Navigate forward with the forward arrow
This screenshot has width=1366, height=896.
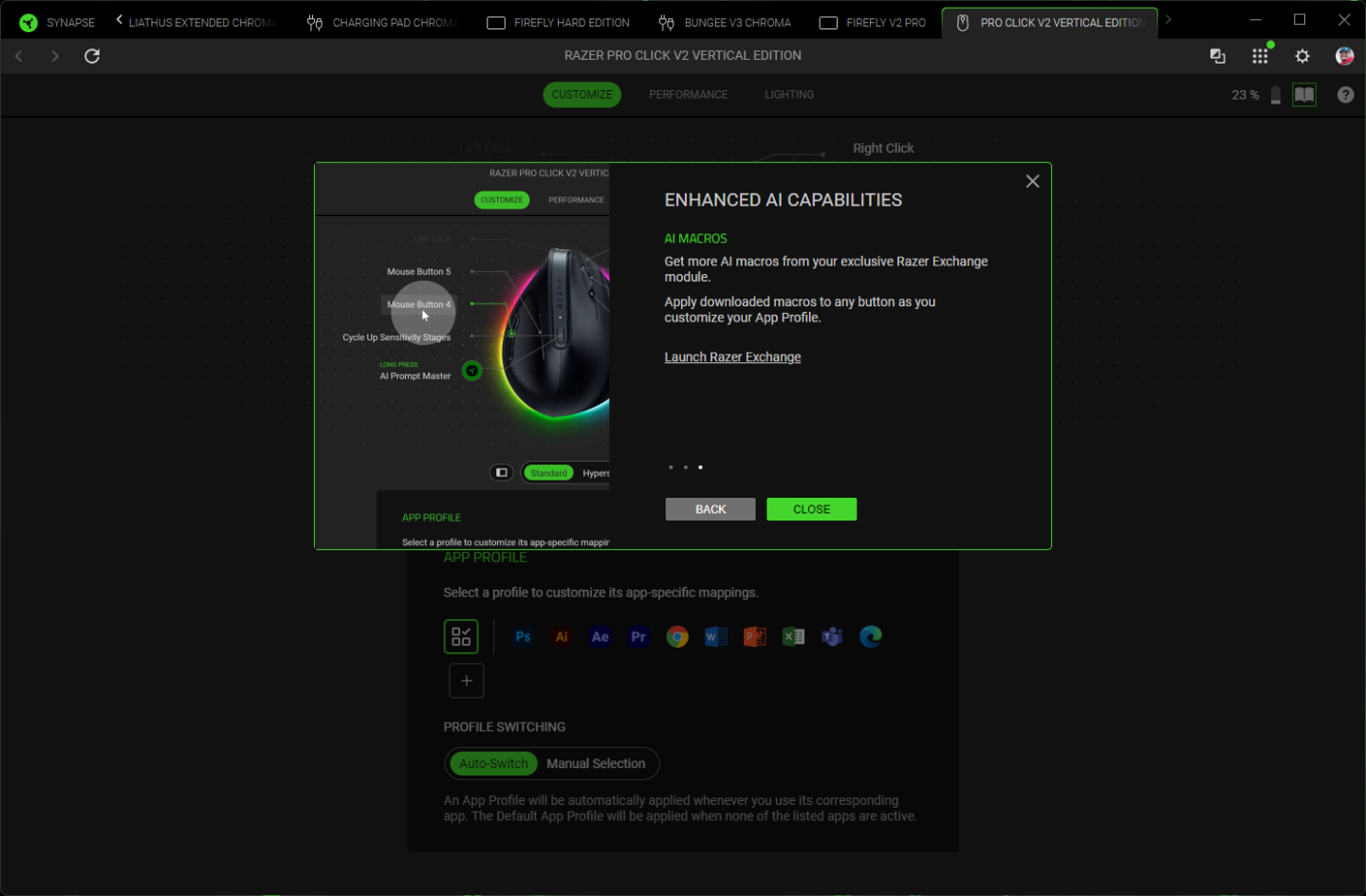[55, 56]
